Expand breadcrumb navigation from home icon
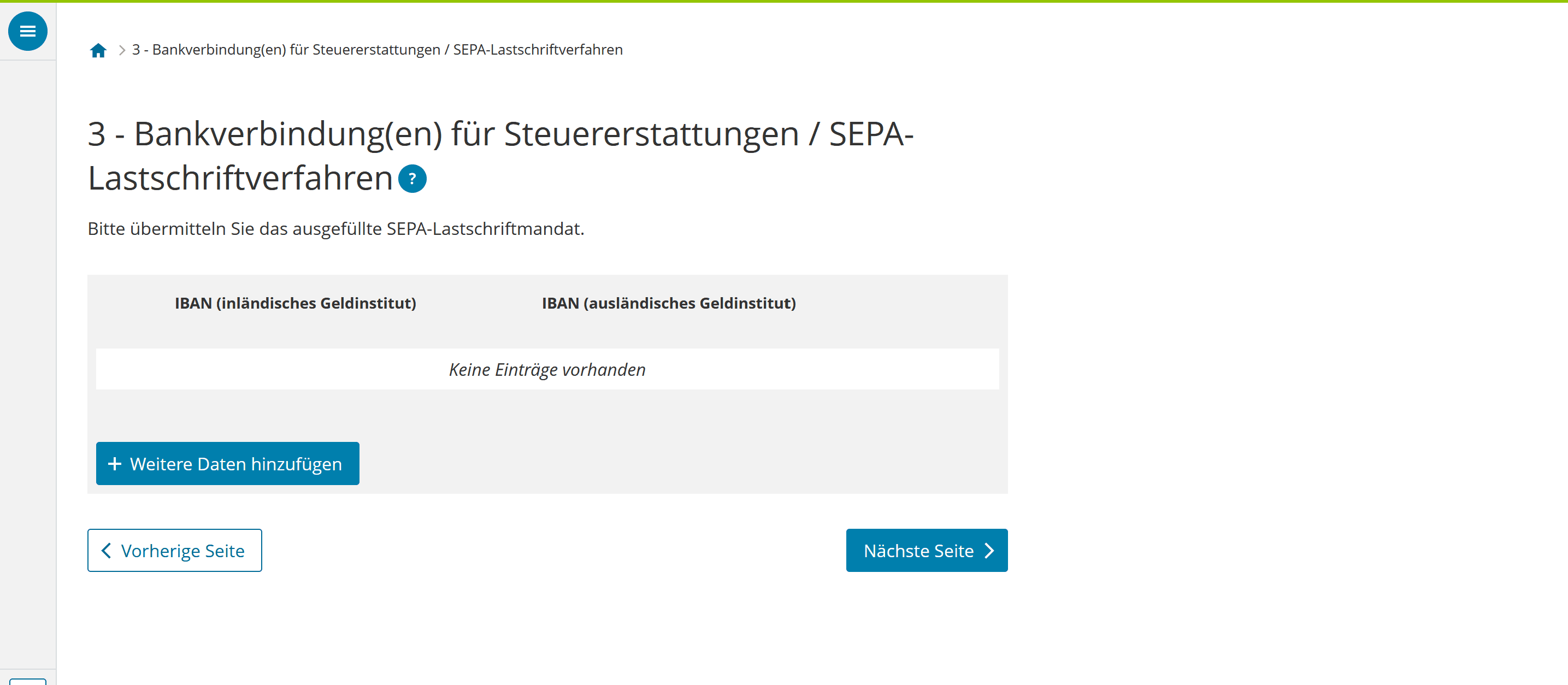1568x685 pixels. point(98,50)
